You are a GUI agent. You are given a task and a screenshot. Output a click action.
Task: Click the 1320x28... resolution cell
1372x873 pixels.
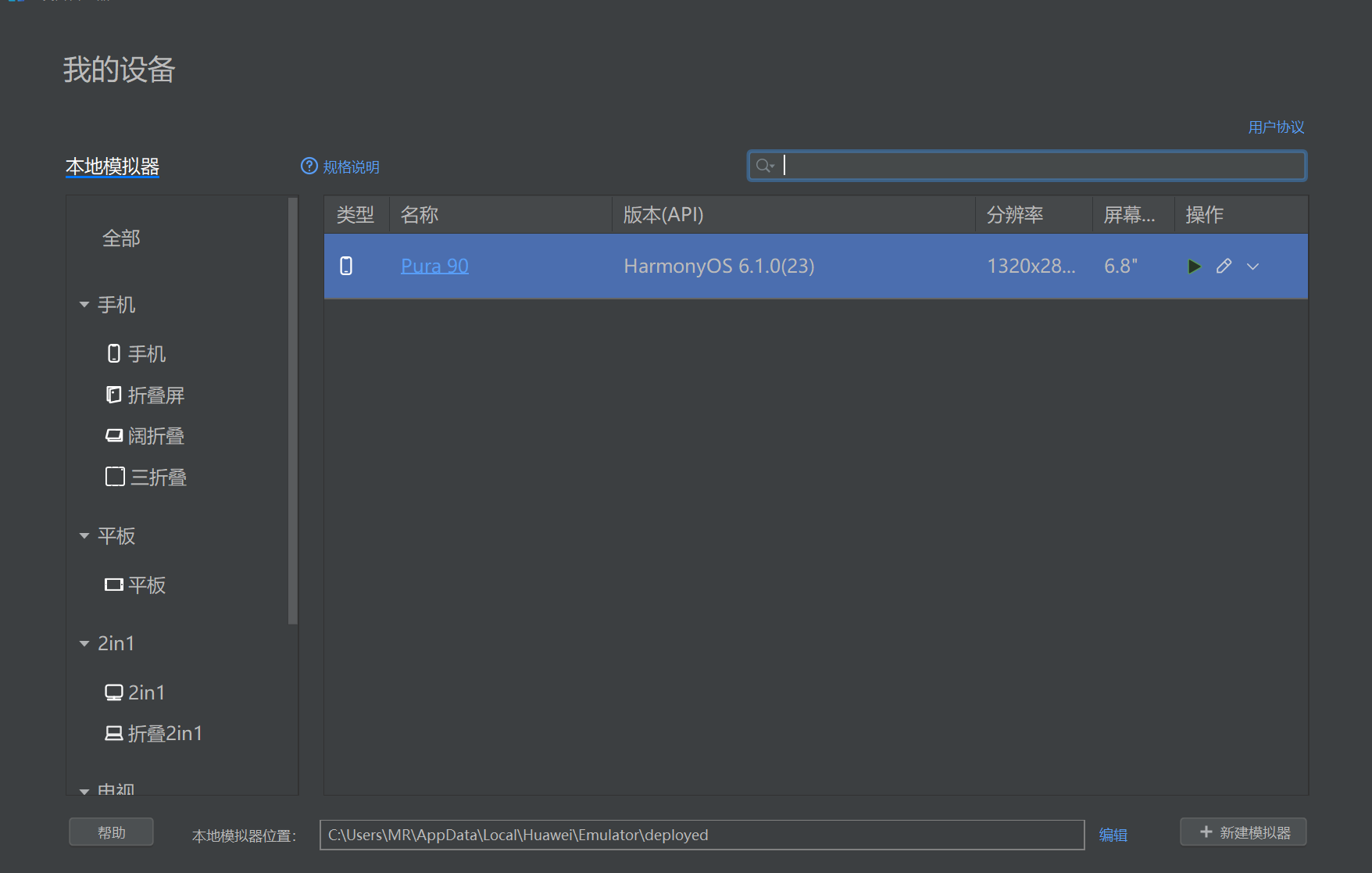pos(1031,267)
